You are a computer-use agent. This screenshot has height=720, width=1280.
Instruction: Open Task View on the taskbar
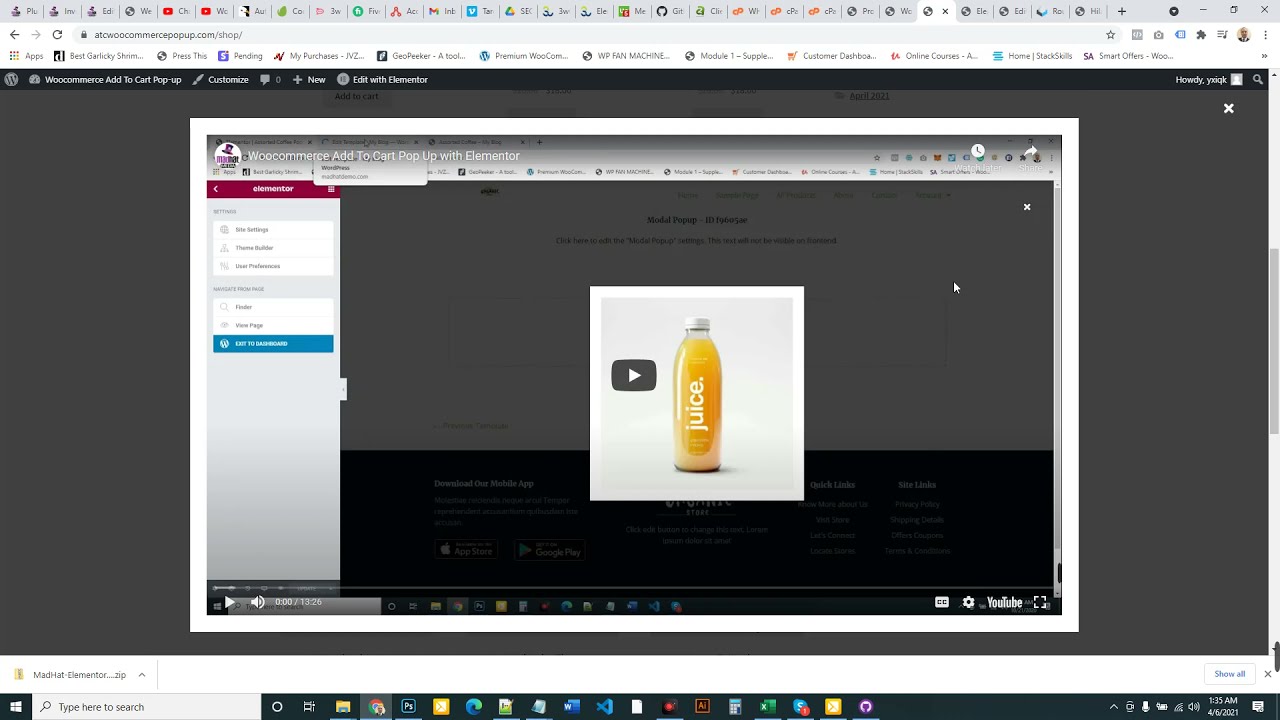[309, 706]
